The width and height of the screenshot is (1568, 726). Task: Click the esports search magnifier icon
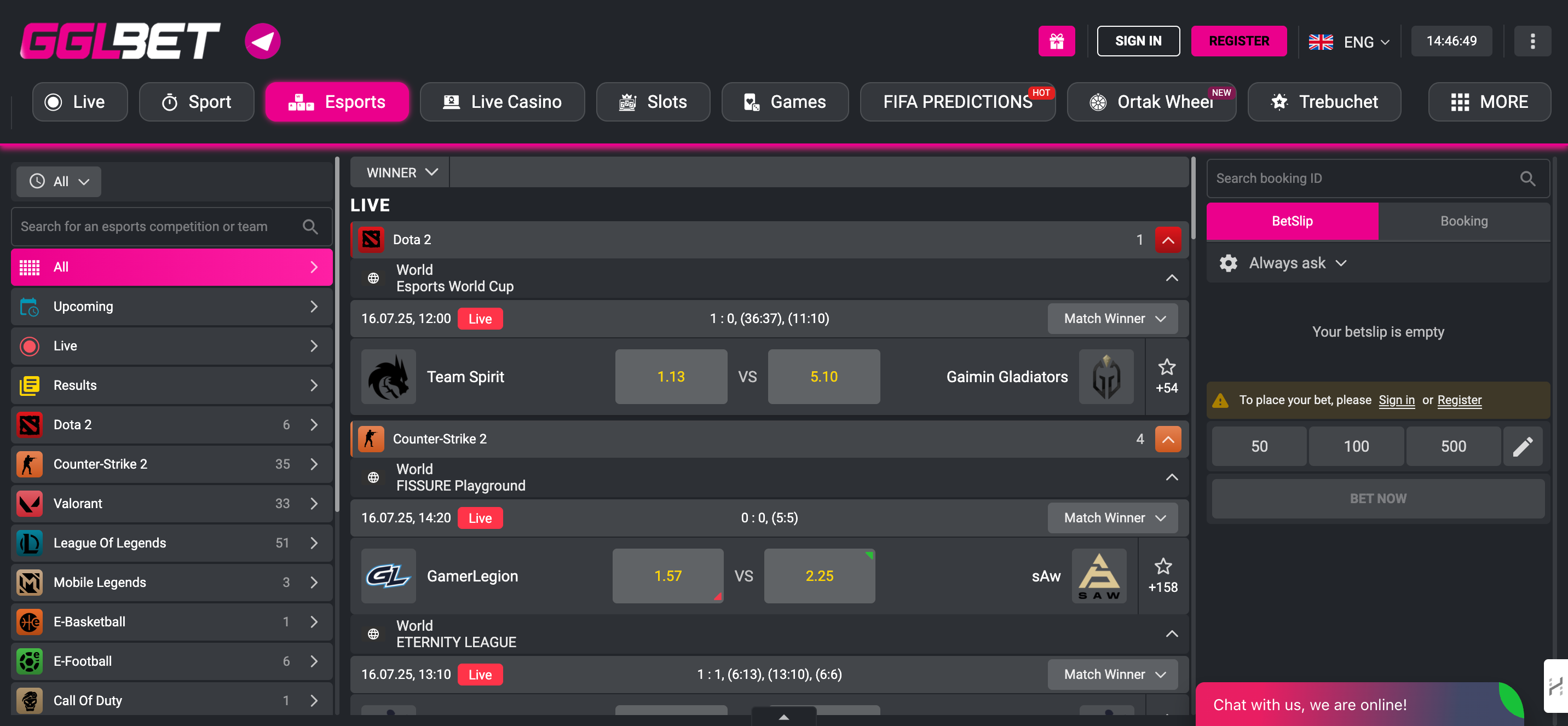coord(310,226)
